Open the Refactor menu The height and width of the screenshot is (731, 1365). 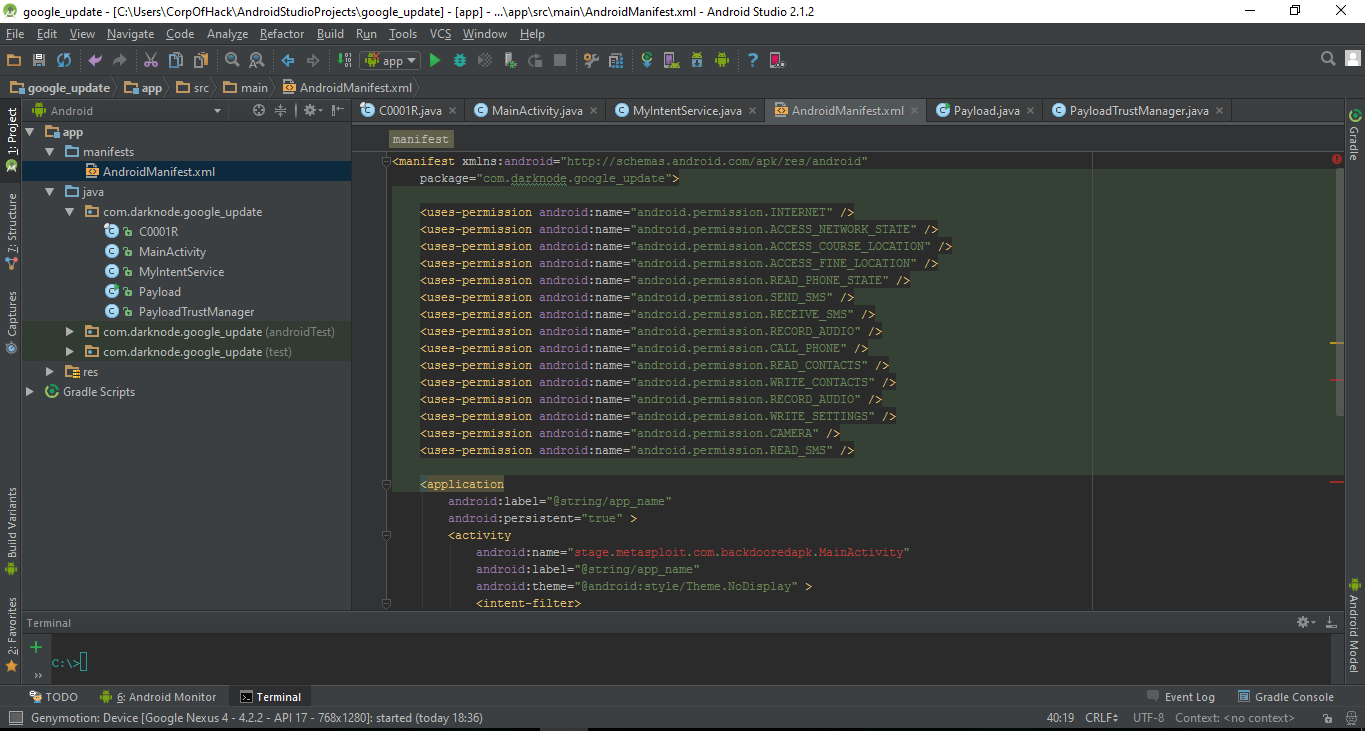click(282, 34)
